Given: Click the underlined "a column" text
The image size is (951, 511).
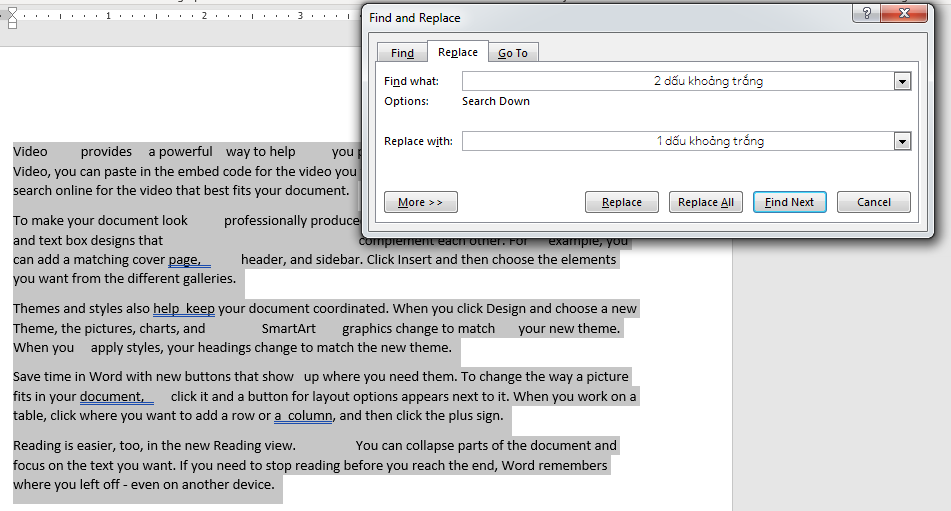Looking at the screenshot, I should [304, 416].
